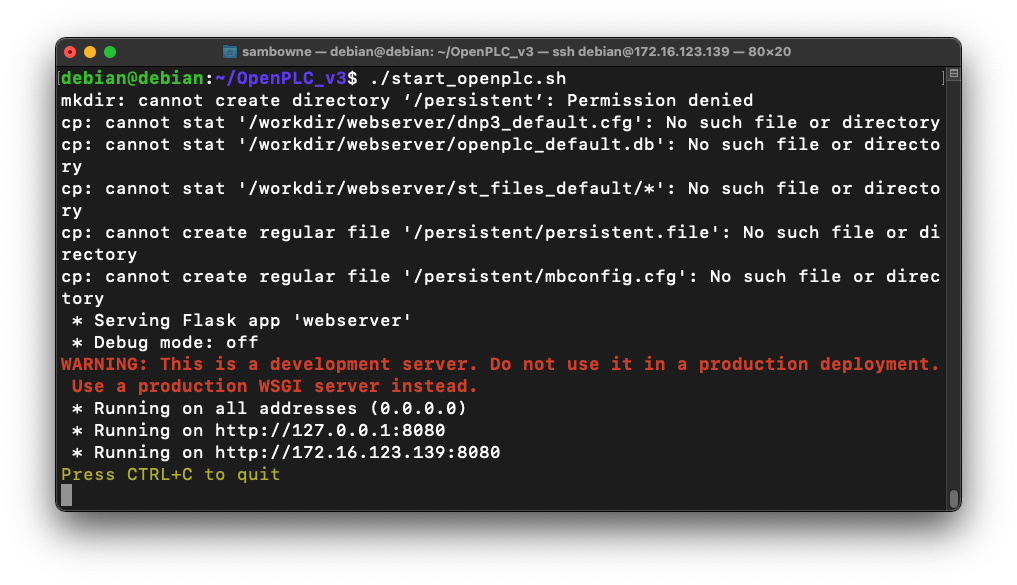The width and height of the screenshot is (1017, 585).
Task: Click the red WARNING development server text
Action: [500, 364]
